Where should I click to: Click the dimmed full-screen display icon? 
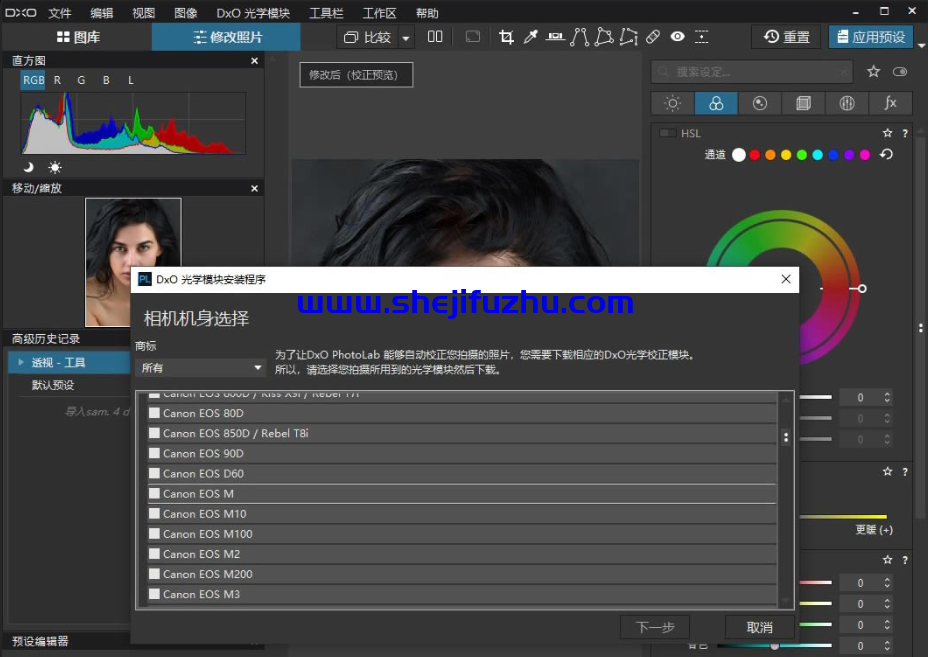click(x=472, y=37)
